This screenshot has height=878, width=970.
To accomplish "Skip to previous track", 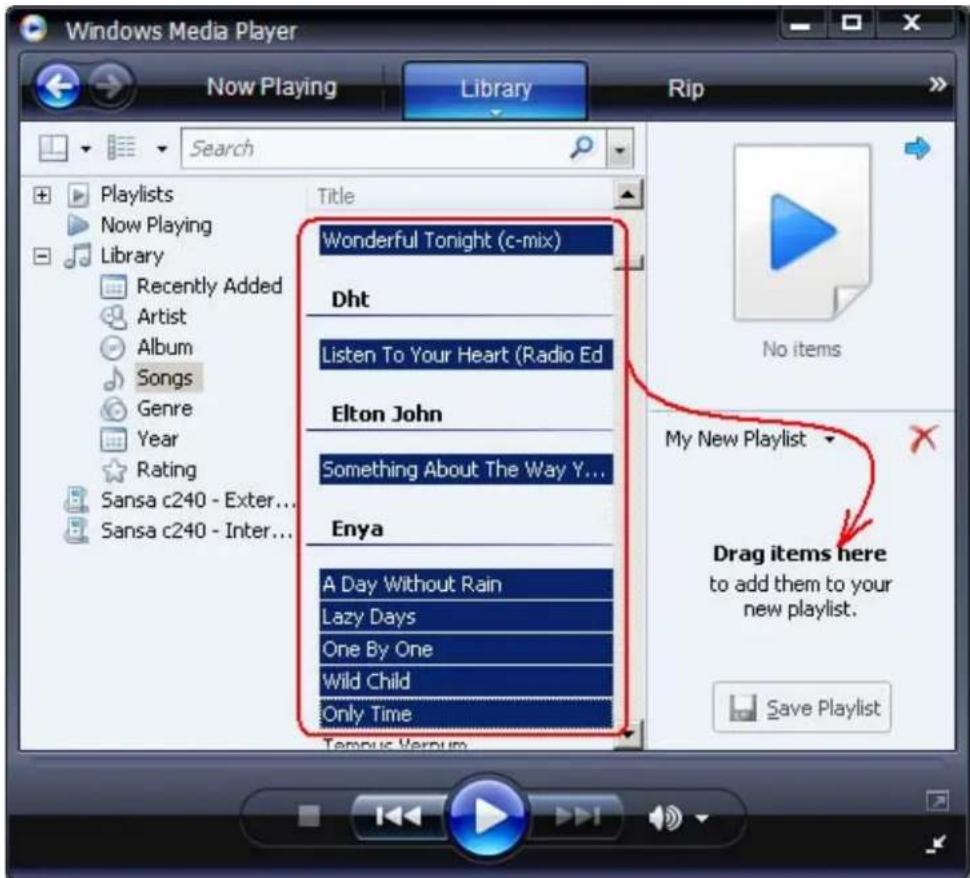I will pyautogui.click(x=399, y=816).
